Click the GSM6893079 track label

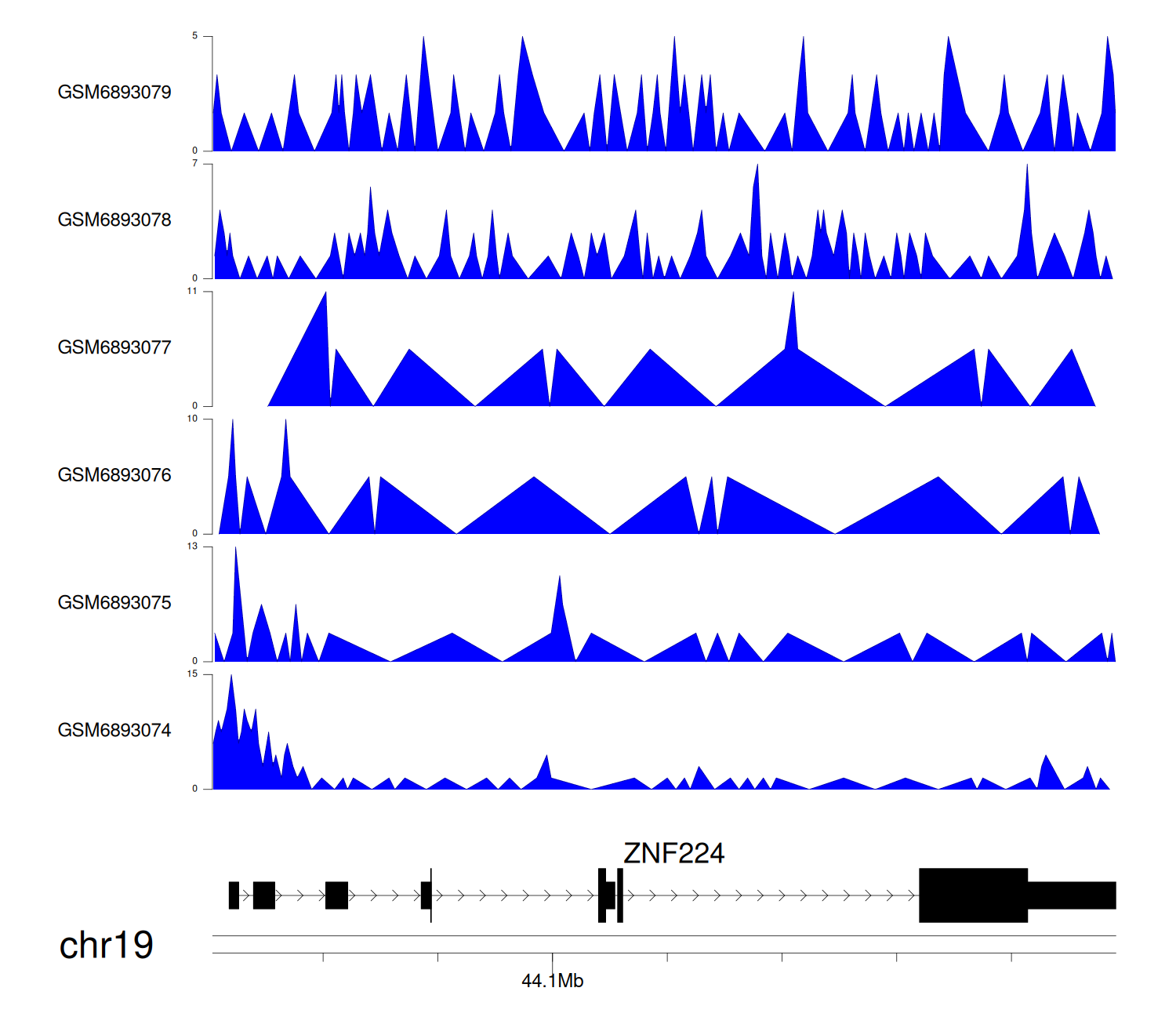[x=114, y=93]
